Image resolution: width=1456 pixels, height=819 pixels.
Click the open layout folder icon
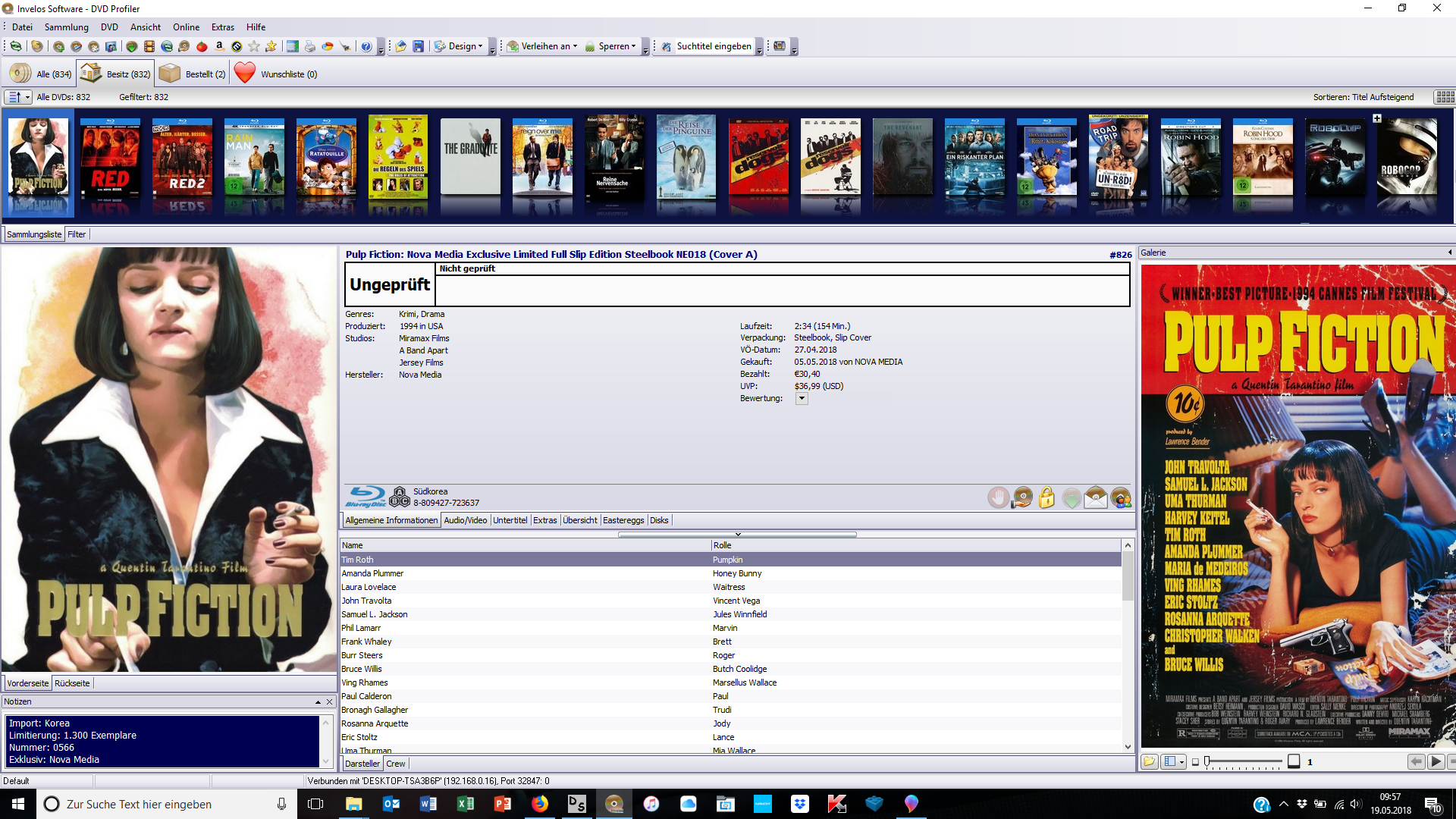pyautogui.click(x=400, y=46)
